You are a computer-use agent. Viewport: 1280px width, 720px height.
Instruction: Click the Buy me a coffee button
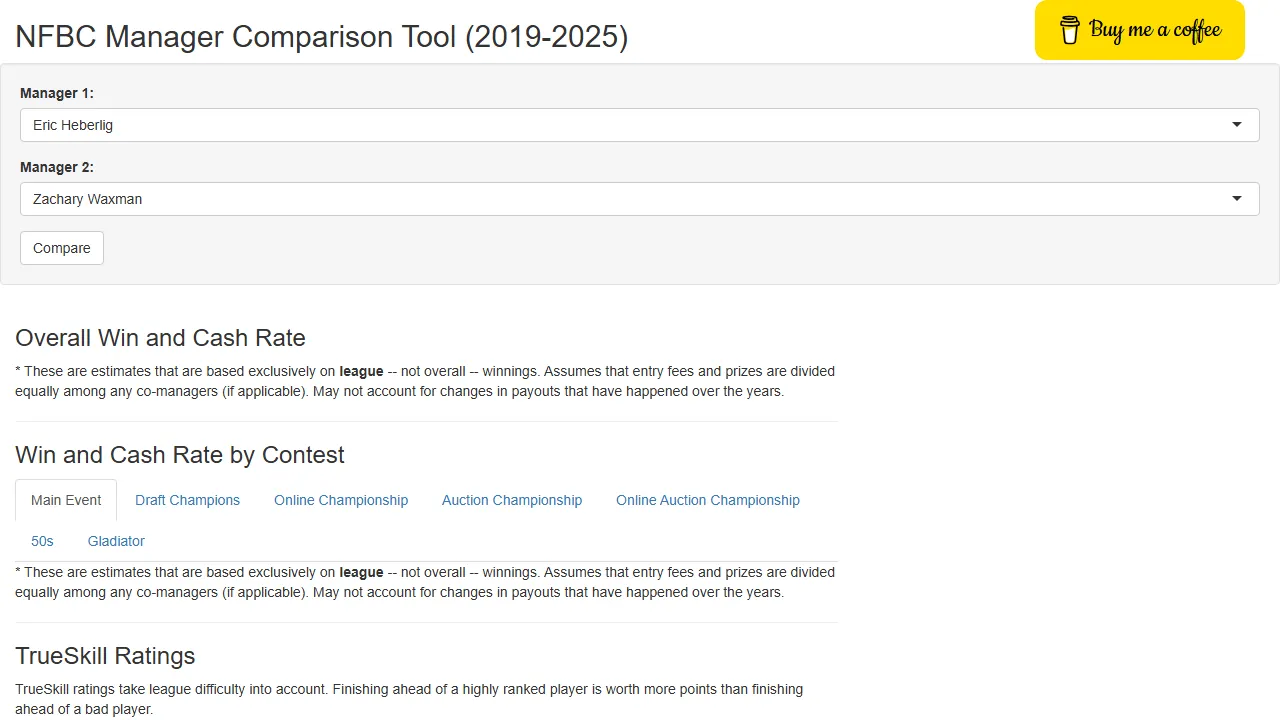[x=1140, y=30]
